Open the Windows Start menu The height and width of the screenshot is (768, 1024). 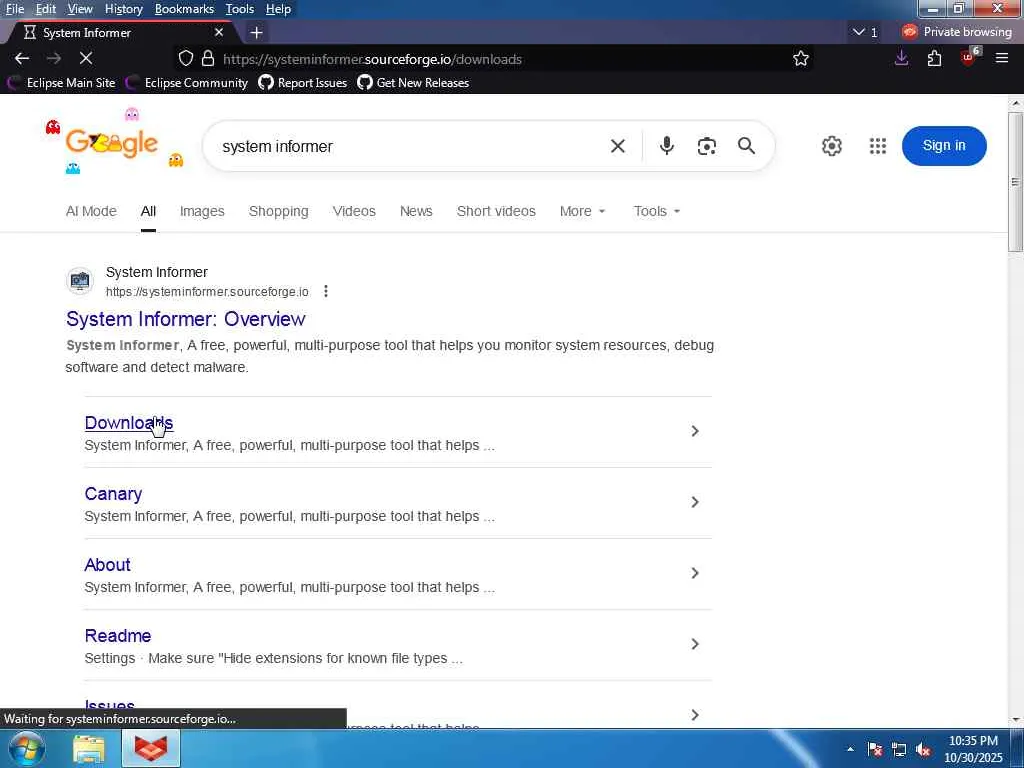click(x=25, y=748)
